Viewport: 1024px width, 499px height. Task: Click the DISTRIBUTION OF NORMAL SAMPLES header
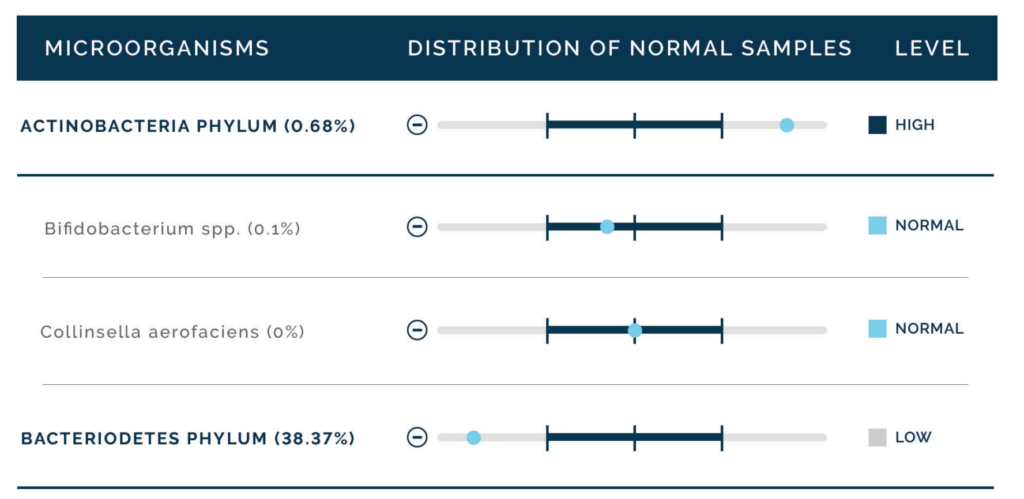[x=630, y=48]
